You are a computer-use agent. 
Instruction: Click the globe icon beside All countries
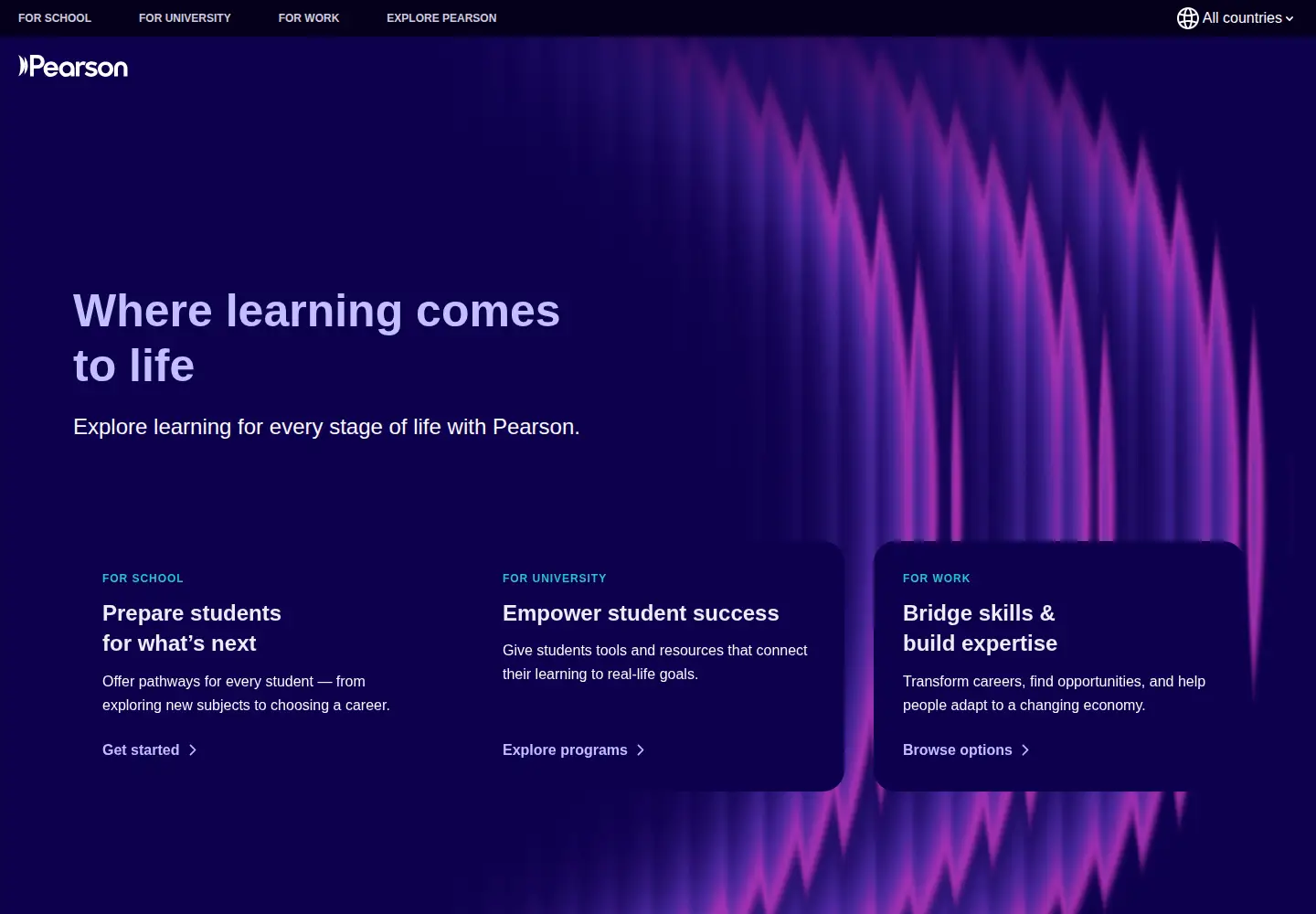[1187, 18]
